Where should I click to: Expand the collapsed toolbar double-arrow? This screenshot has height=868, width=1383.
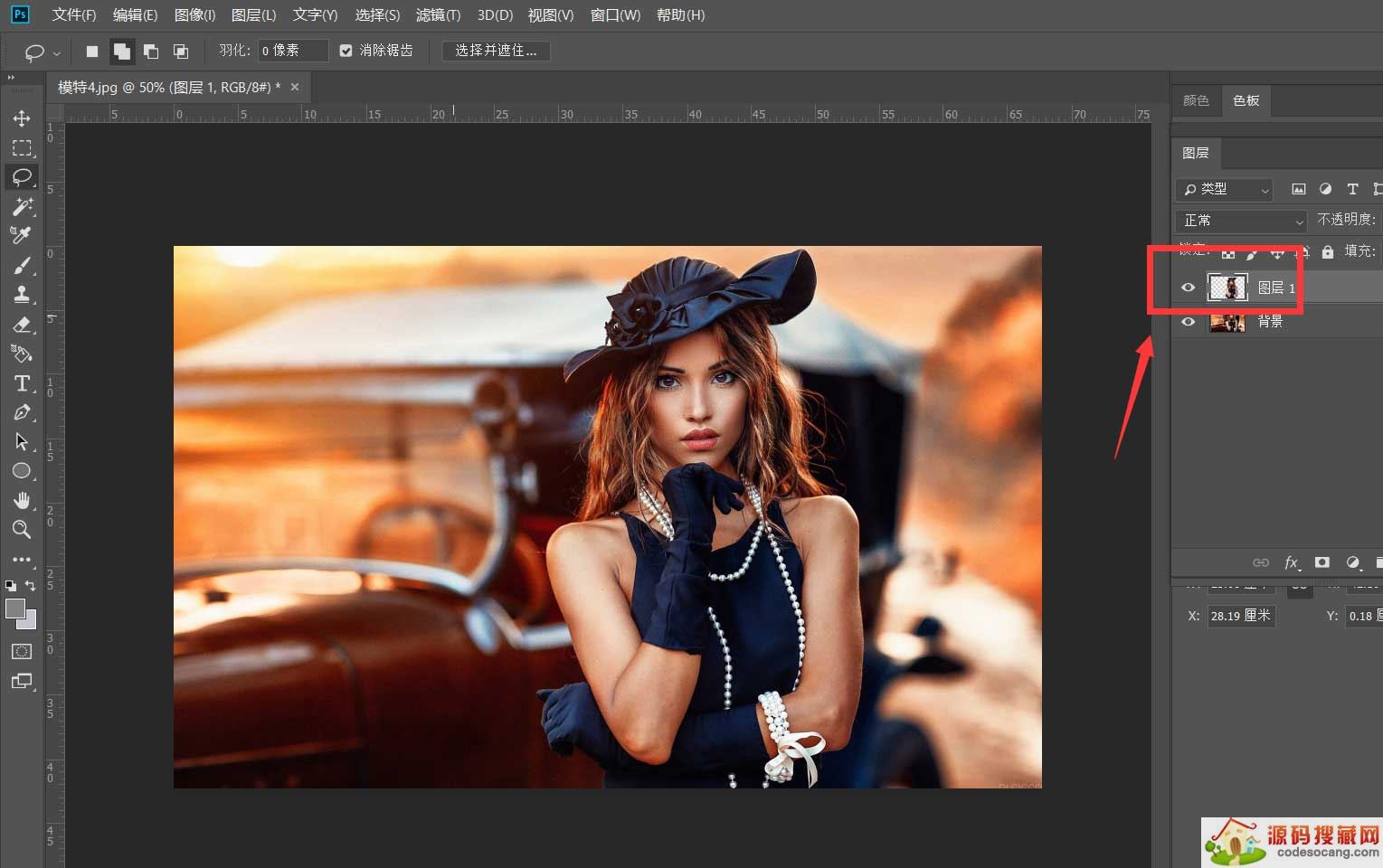point(11,79)
